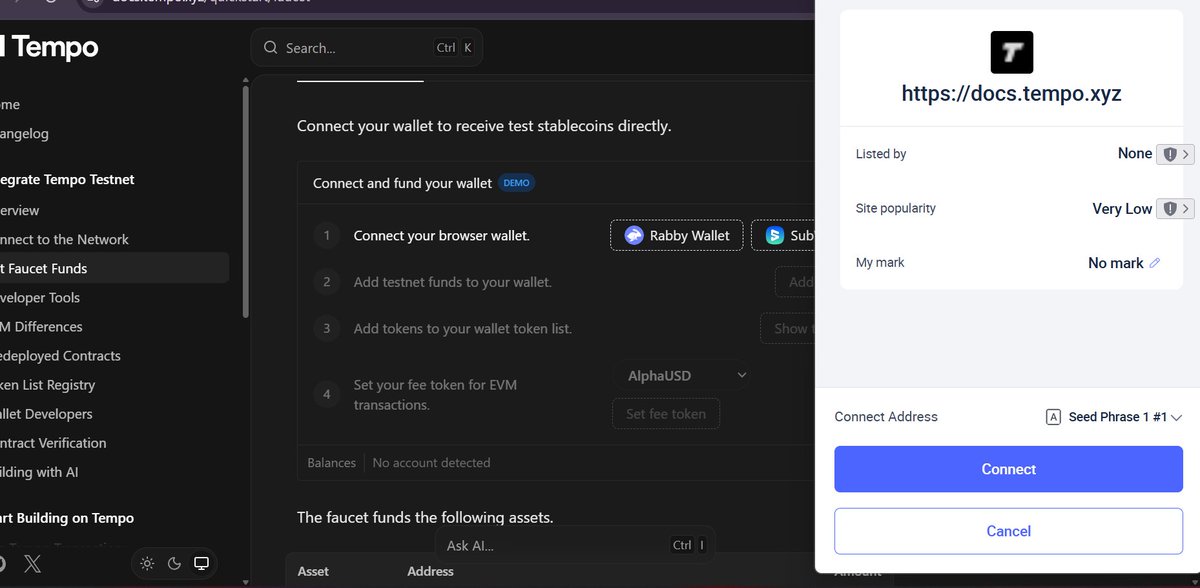This screenshot has width=1200, height=588.
Task: Open the X social link icon
Action: (33, 564)
